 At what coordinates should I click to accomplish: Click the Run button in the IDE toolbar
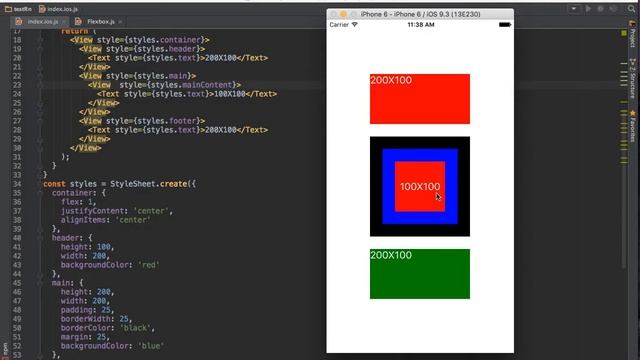tap(588, 8)
